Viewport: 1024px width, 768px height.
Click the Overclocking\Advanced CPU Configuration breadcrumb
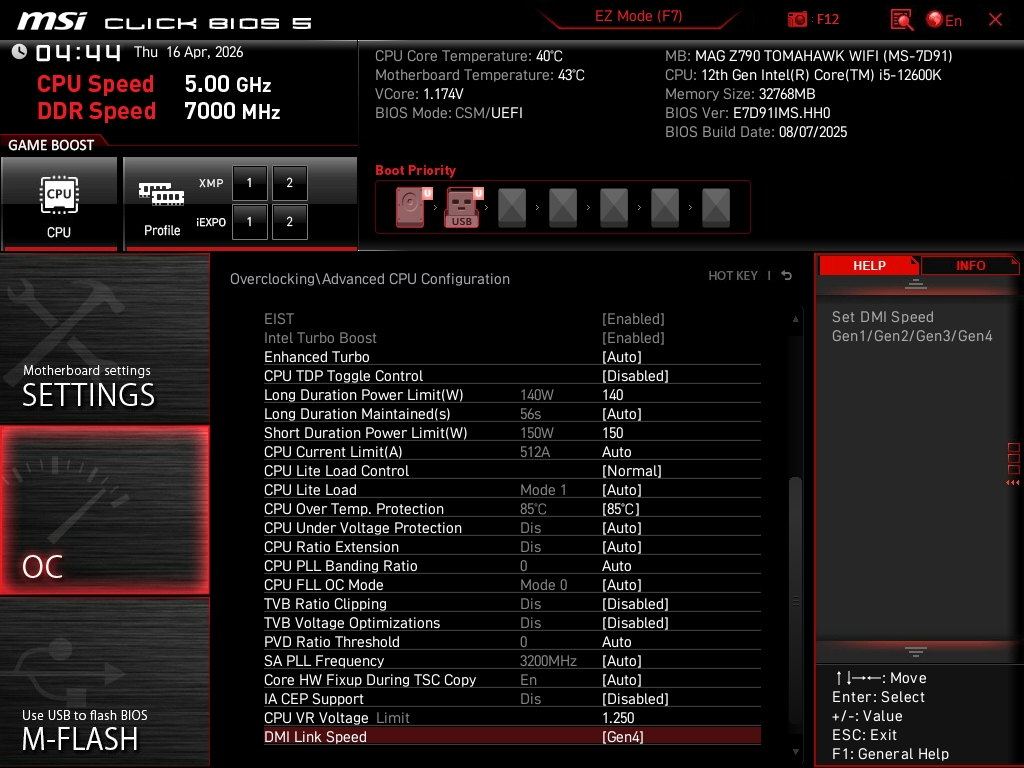(370, 279)
